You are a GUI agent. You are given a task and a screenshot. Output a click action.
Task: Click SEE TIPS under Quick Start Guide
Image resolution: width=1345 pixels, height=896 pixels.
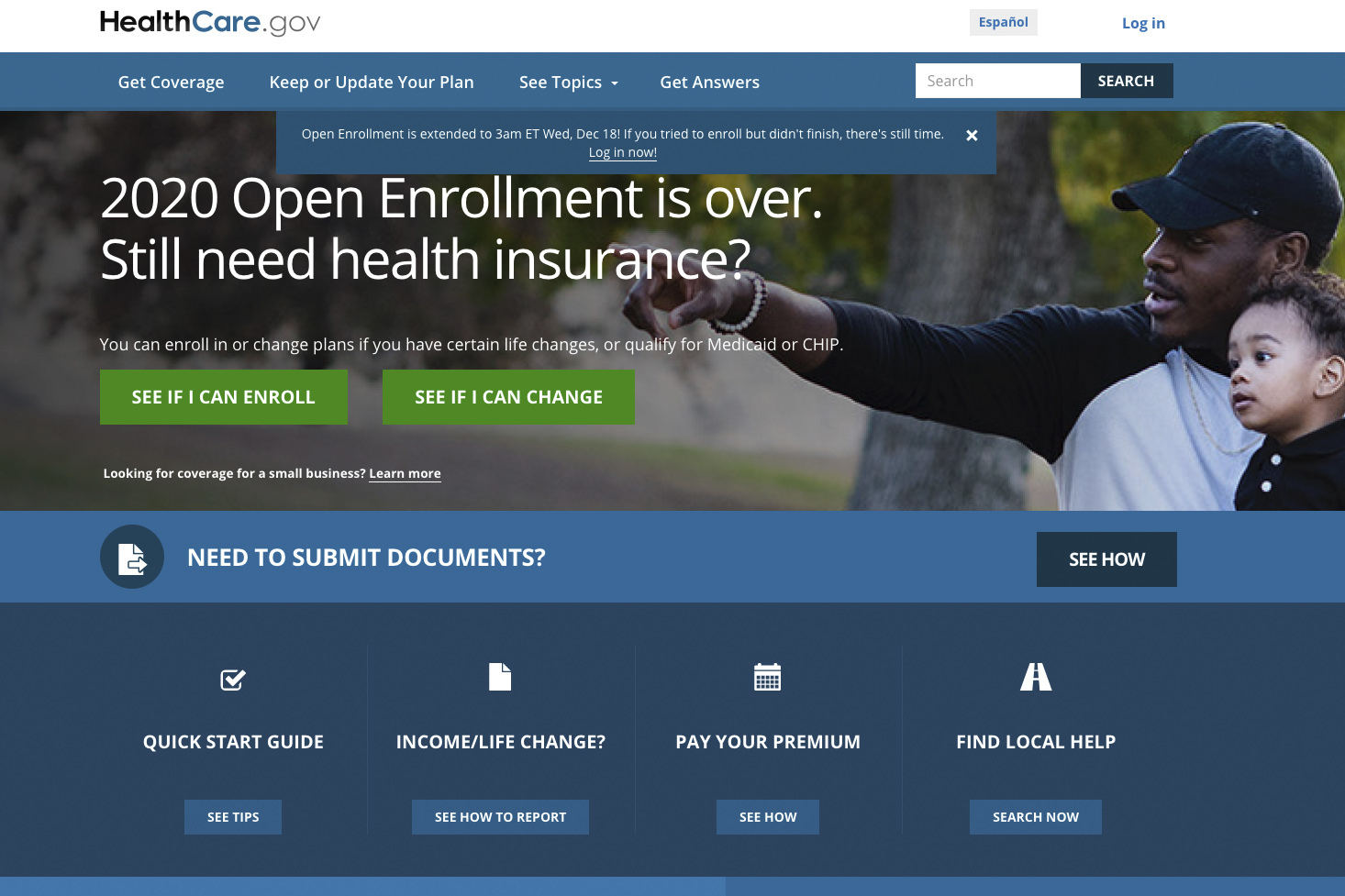pyautogui.click(x=233, y=816)
